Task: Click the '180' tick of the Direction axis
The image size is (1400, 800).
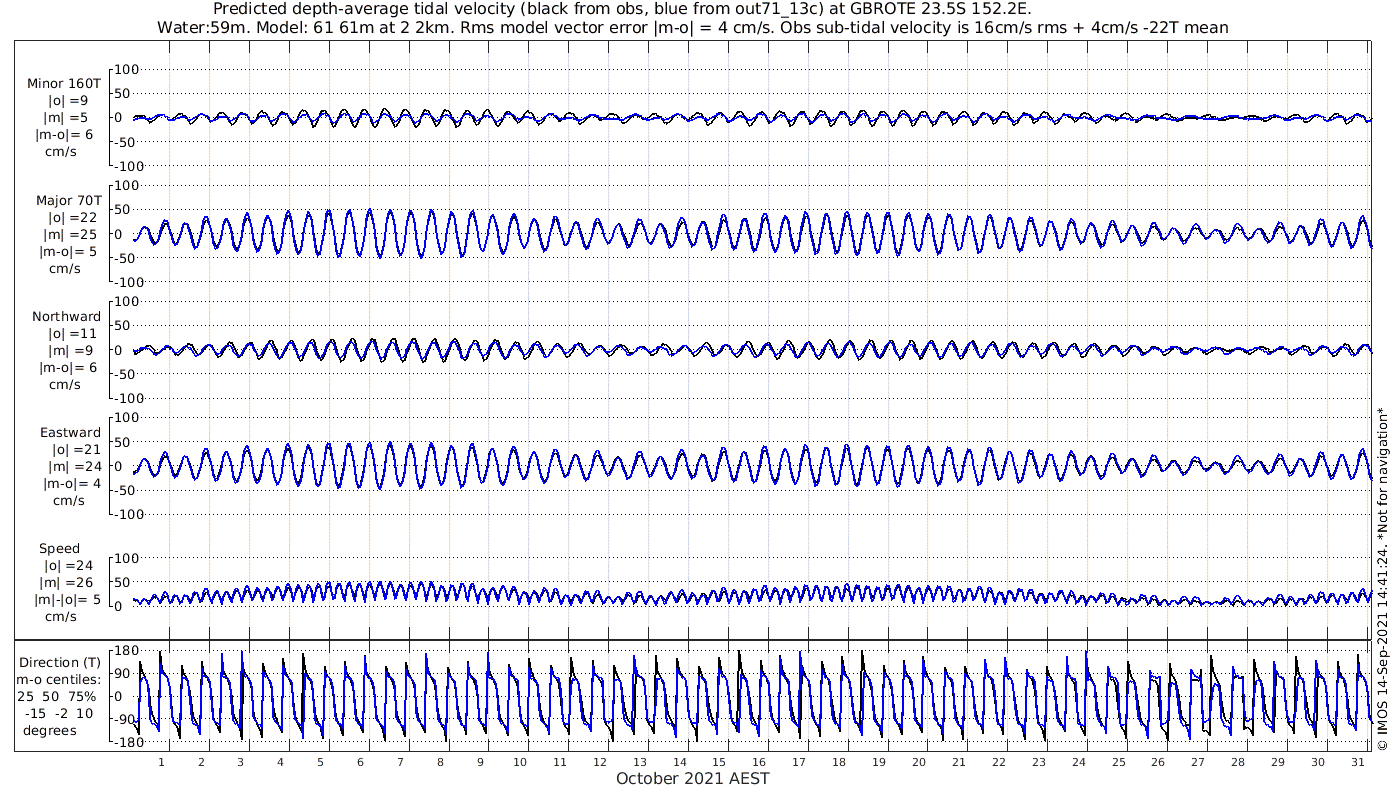Action: 126,651
